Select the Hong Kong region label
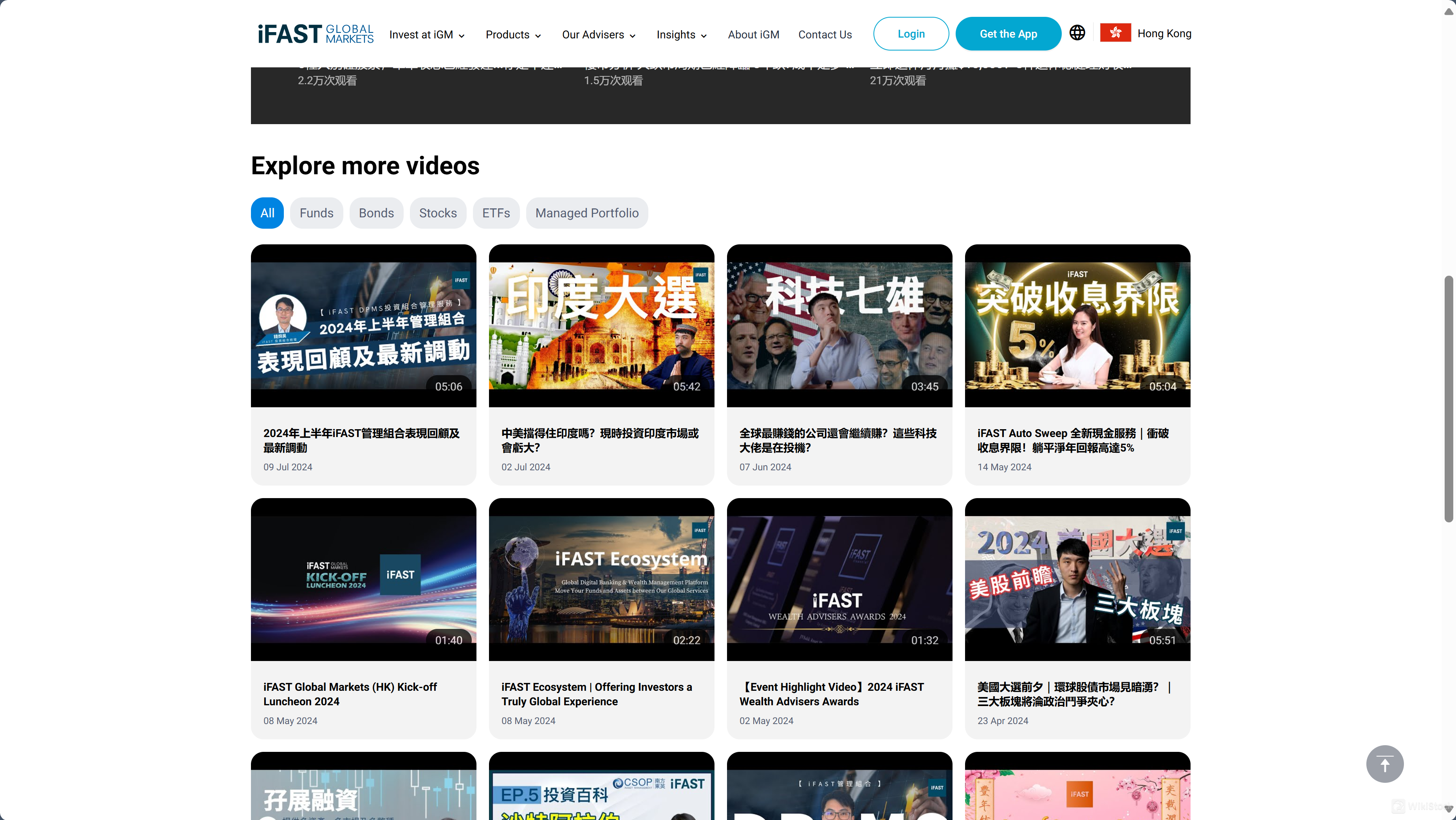Screen dimensions: 1456x820 click(x=1164, y=33)
